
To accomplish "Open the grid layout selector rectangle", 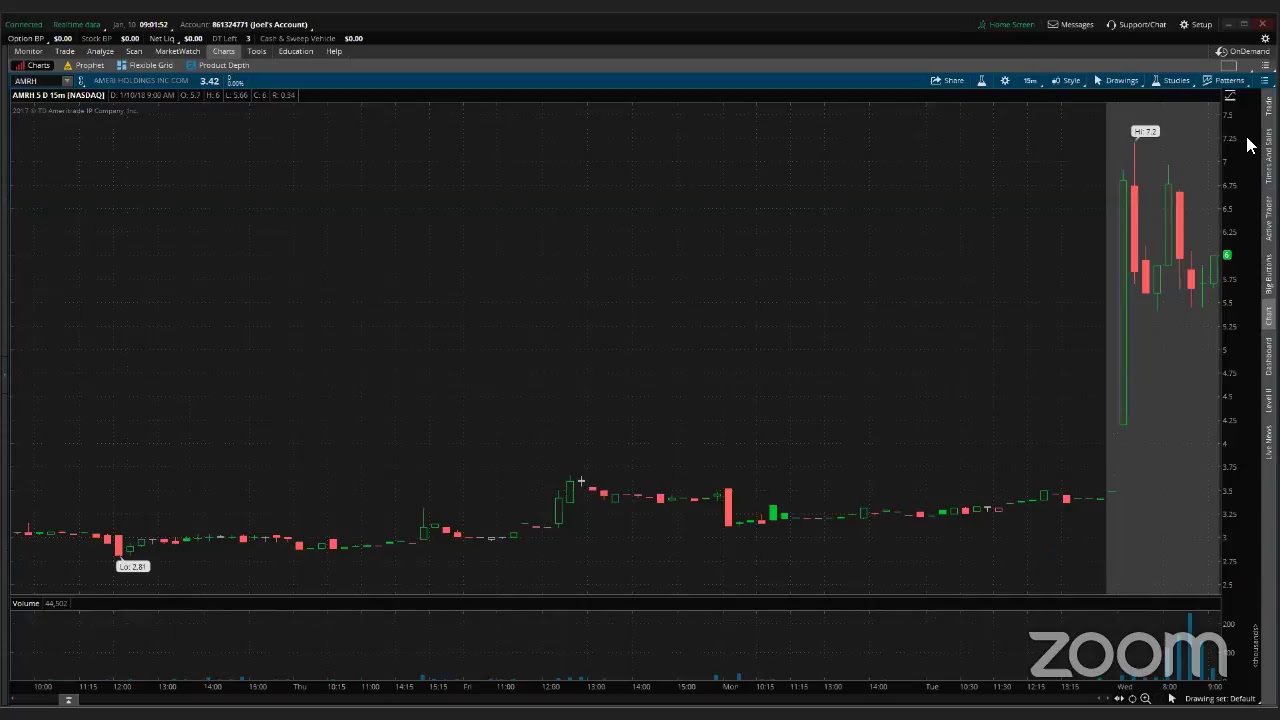I will coord(1229,66).
